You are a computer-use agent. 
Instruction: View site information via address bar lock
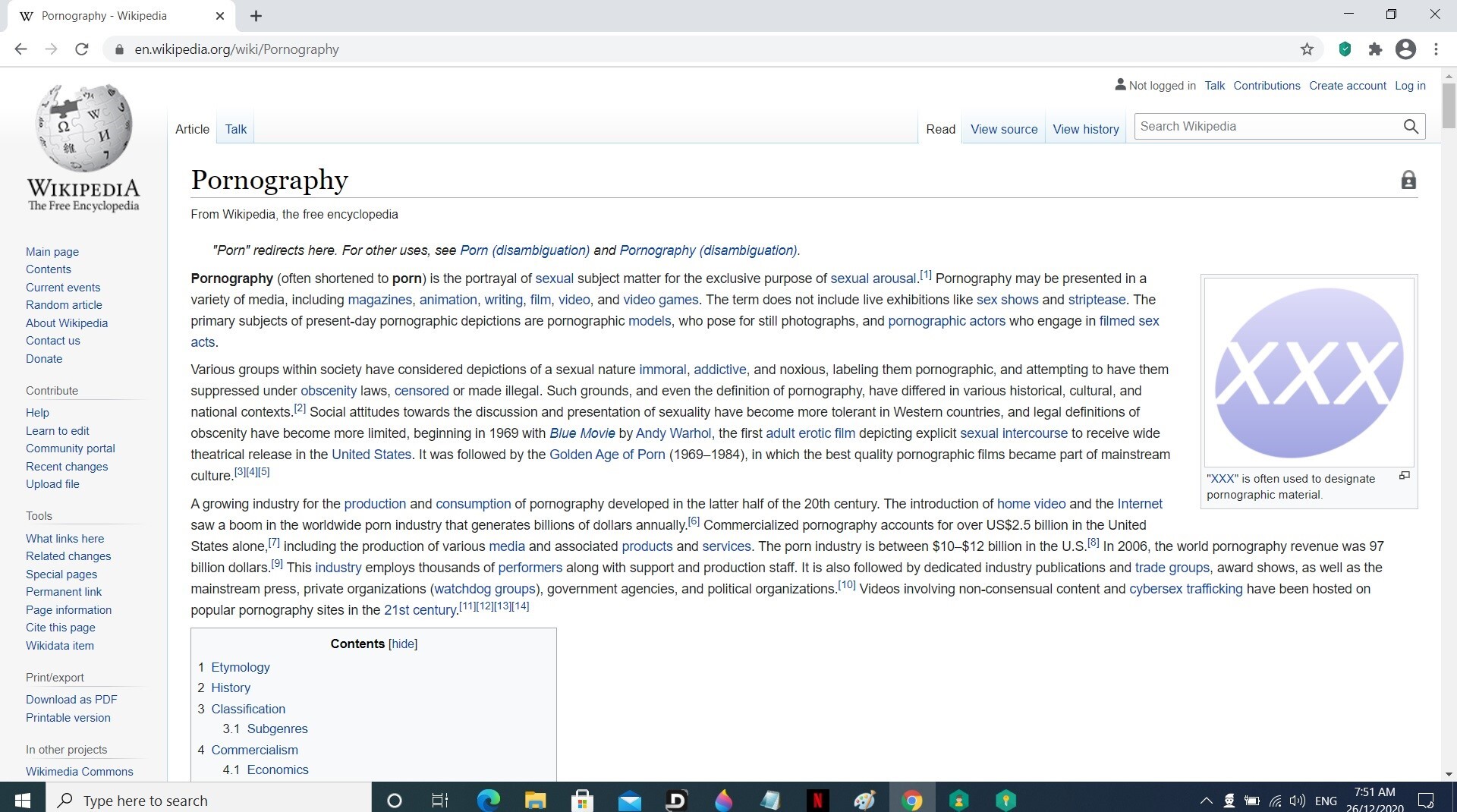tap(118, 49)
